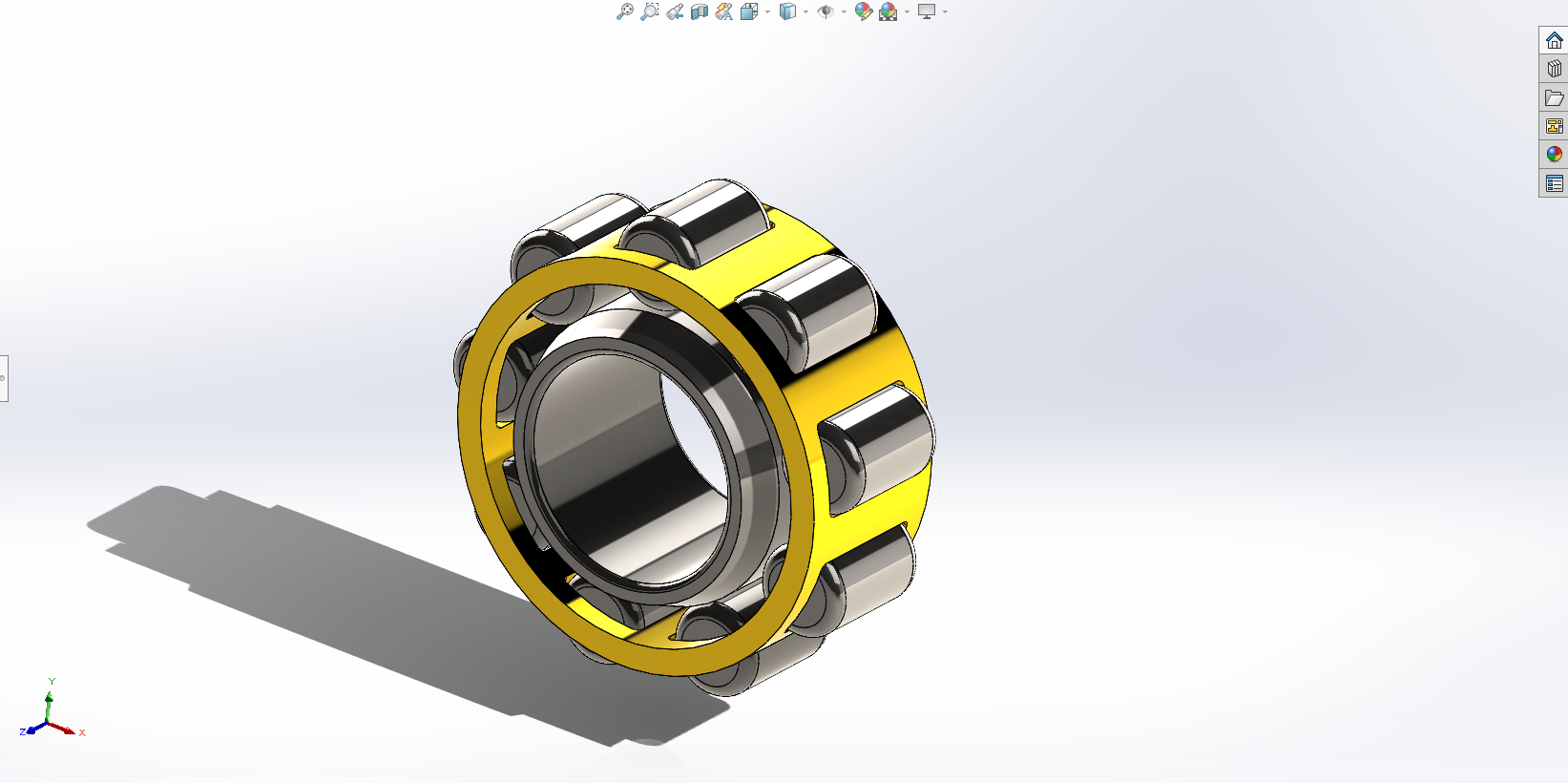The width and height of the screenshot is (1568, 783).
Task: Open the View Palette tab
Action: tap(1554, 126)
